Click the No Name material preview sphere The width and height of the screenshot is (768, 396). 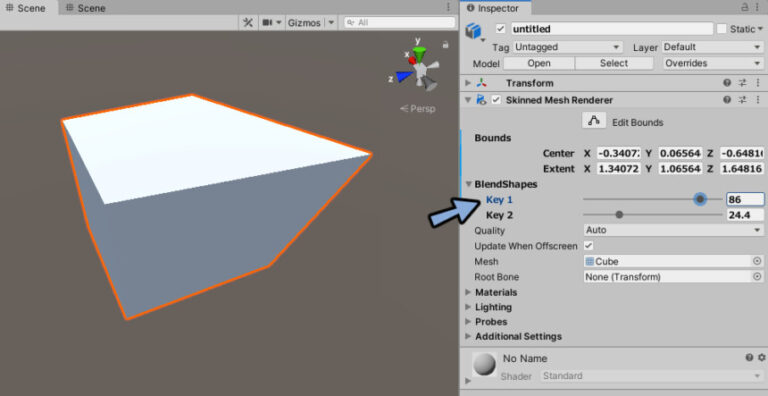484,365
